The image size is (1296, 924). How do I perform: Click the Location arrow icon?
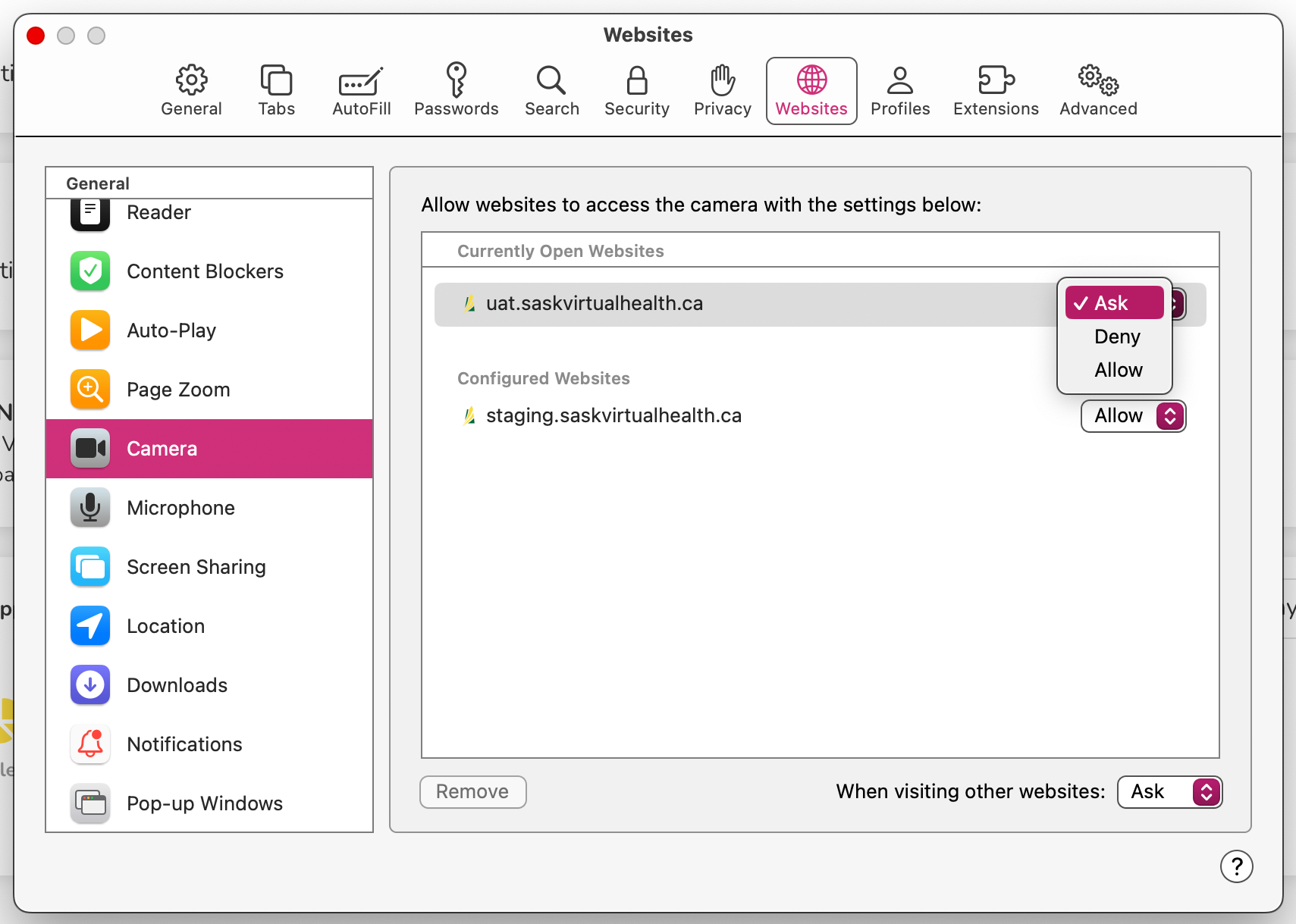[90, 626]
